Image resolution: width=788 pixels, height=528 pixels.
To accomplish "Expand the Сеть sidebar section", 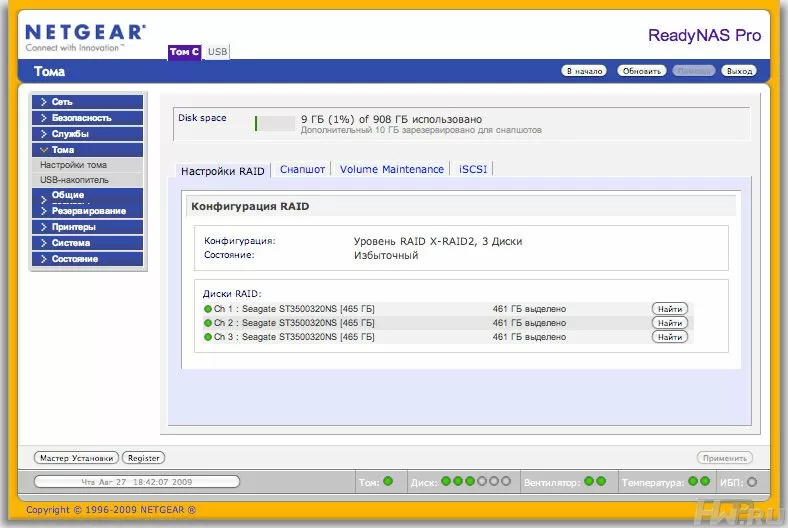I will pos(87,102).
